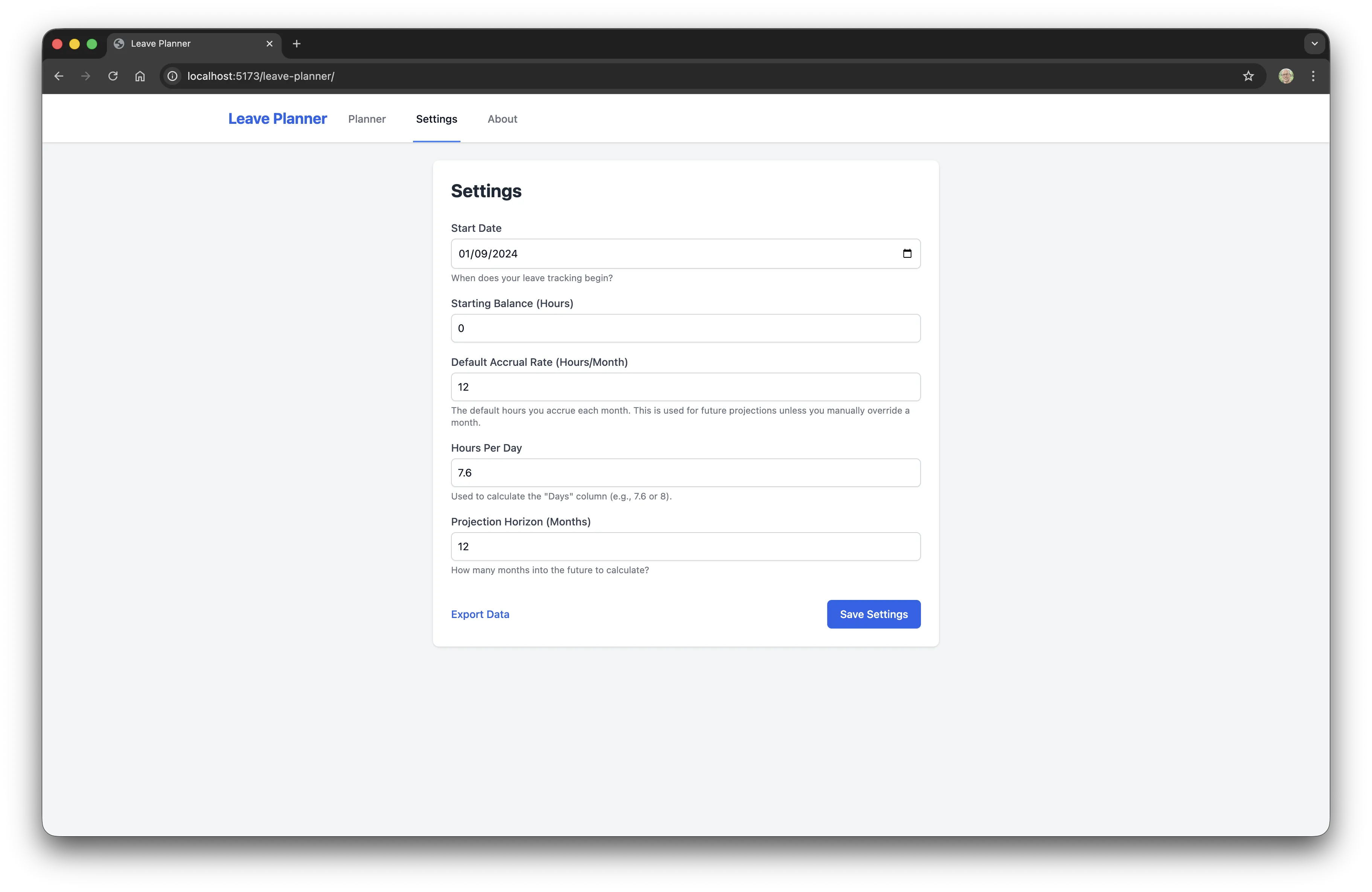Click the address bar URL localhost:5173/leave-planner/

[x=261, y=76]
